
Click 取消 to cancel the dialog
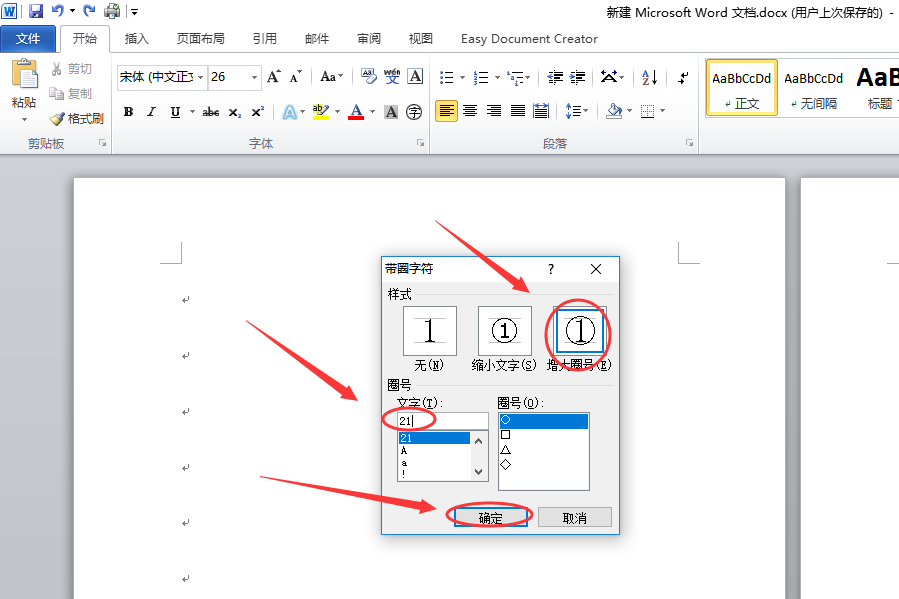[x=574, y=518]
